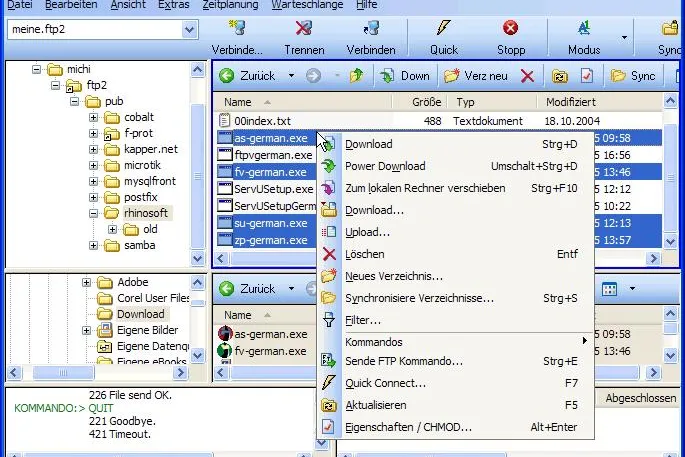
Task: Collapse the rhinosoft folder node
Action: [x=93, y=213]
